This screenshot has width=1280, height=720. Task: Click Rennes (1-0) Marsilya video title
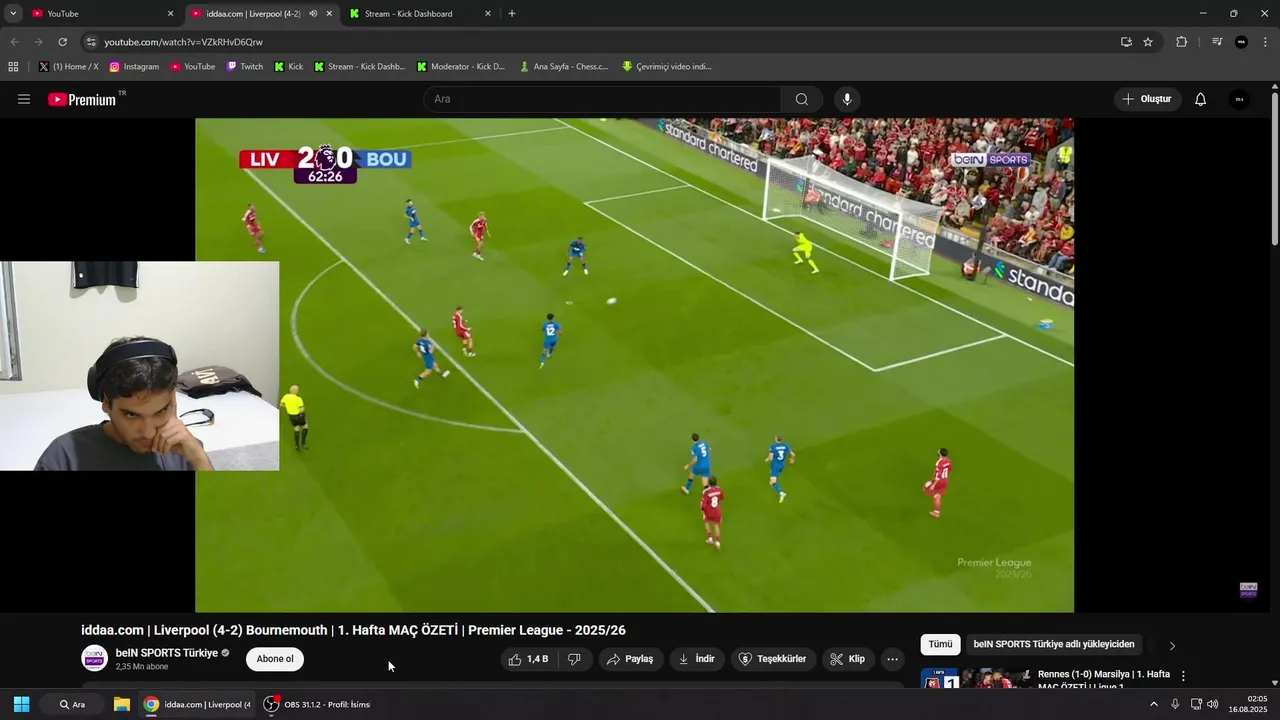click(1103, 679)
